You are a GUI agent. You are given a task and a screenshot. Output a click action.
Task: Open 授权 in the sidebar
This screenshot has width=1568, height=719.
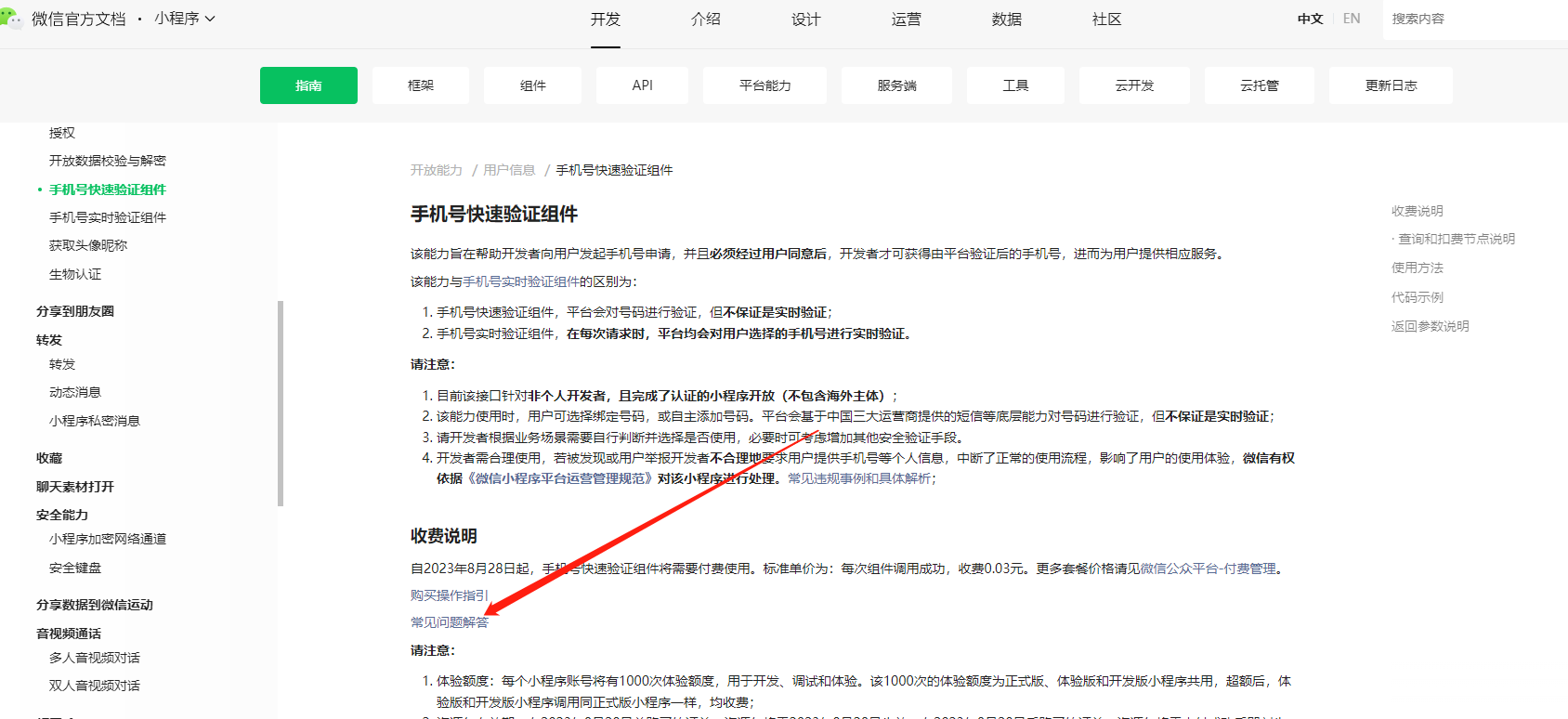62,133
